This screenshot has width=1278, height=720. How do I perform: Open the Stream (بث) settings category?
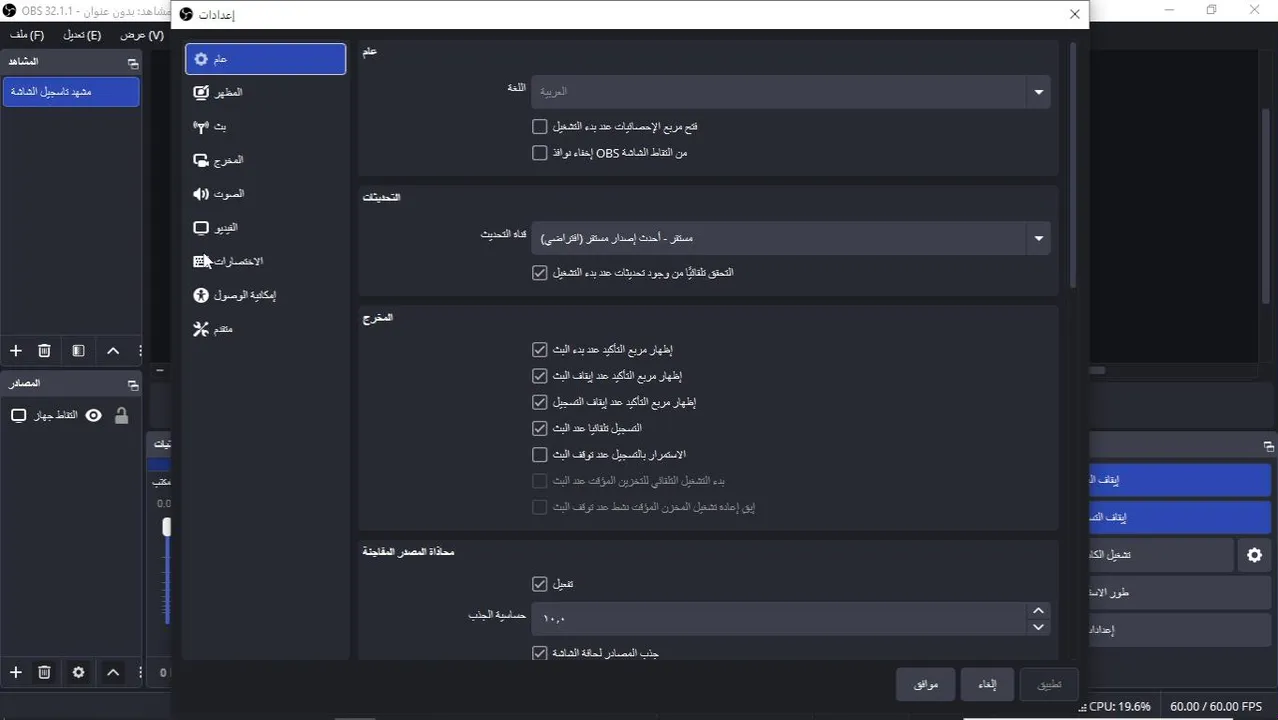click(265, 127)
